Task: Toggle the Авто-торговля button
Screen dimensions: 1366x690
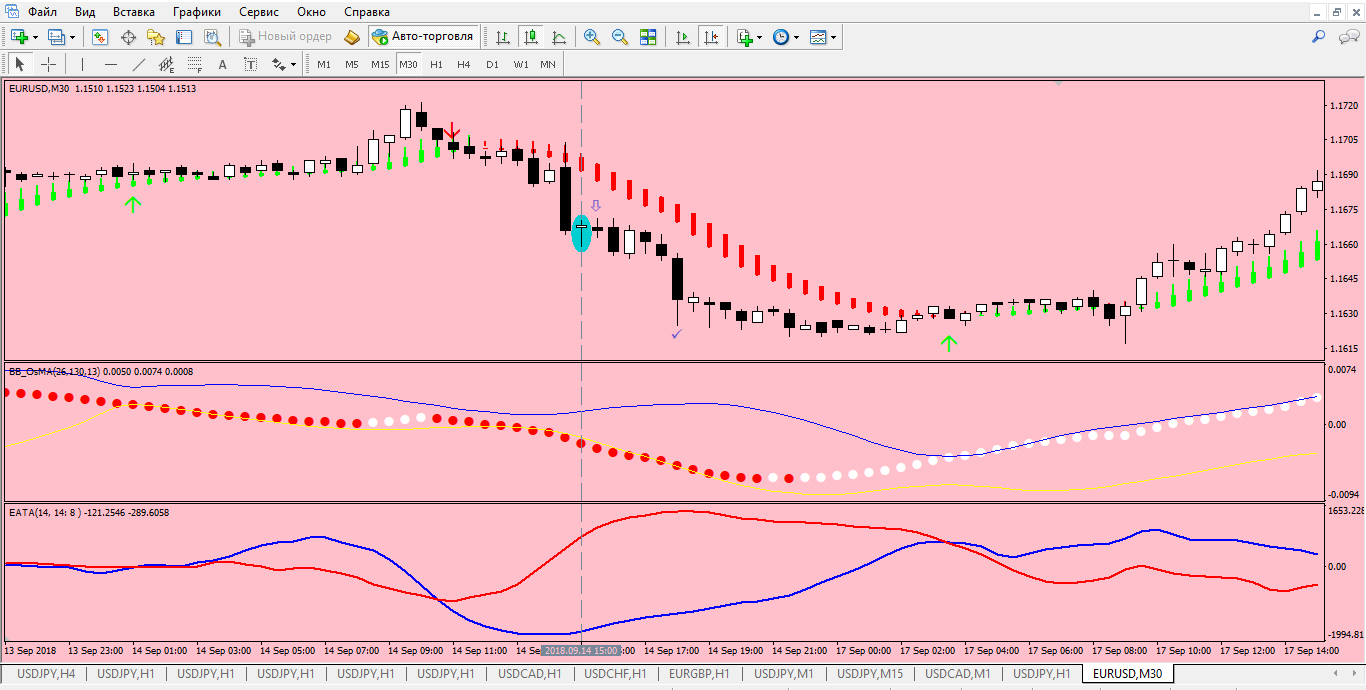Action: (x=422, y=37)
